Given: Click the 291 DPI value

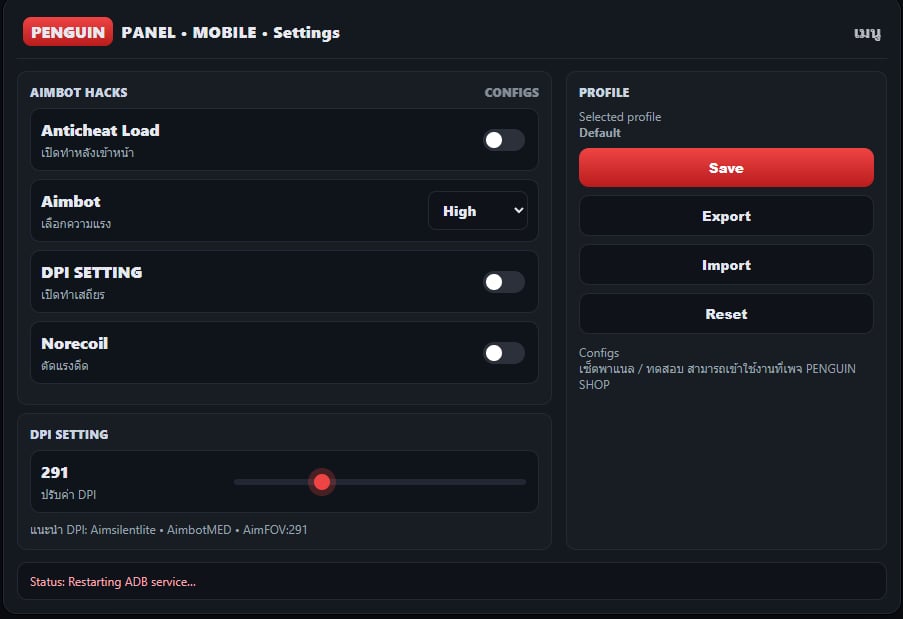Looking at the screenshot, I should (x=55, y=472).
